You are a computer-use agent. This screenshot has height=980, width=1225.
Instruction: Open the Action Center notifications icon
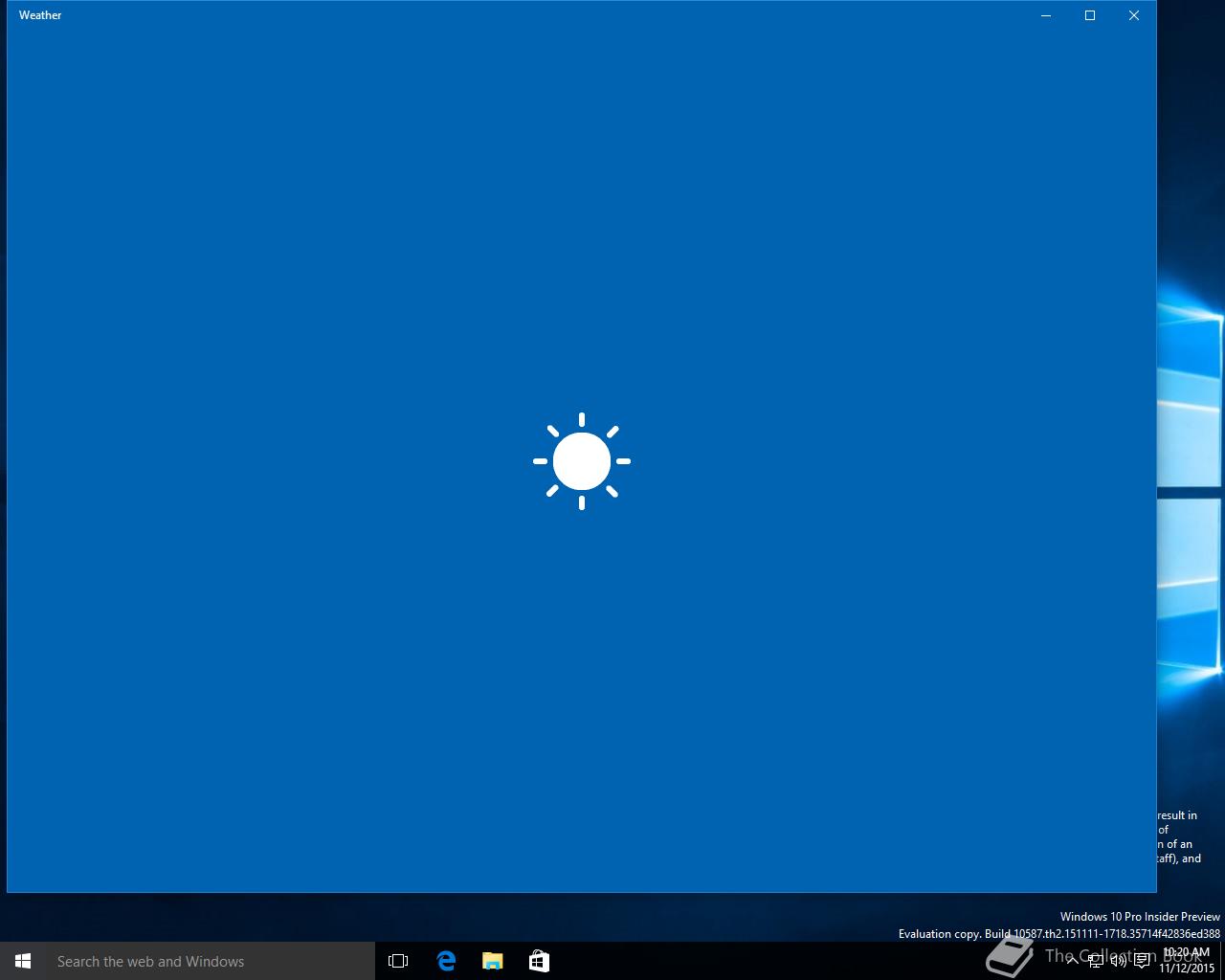tap(1142, 961)
